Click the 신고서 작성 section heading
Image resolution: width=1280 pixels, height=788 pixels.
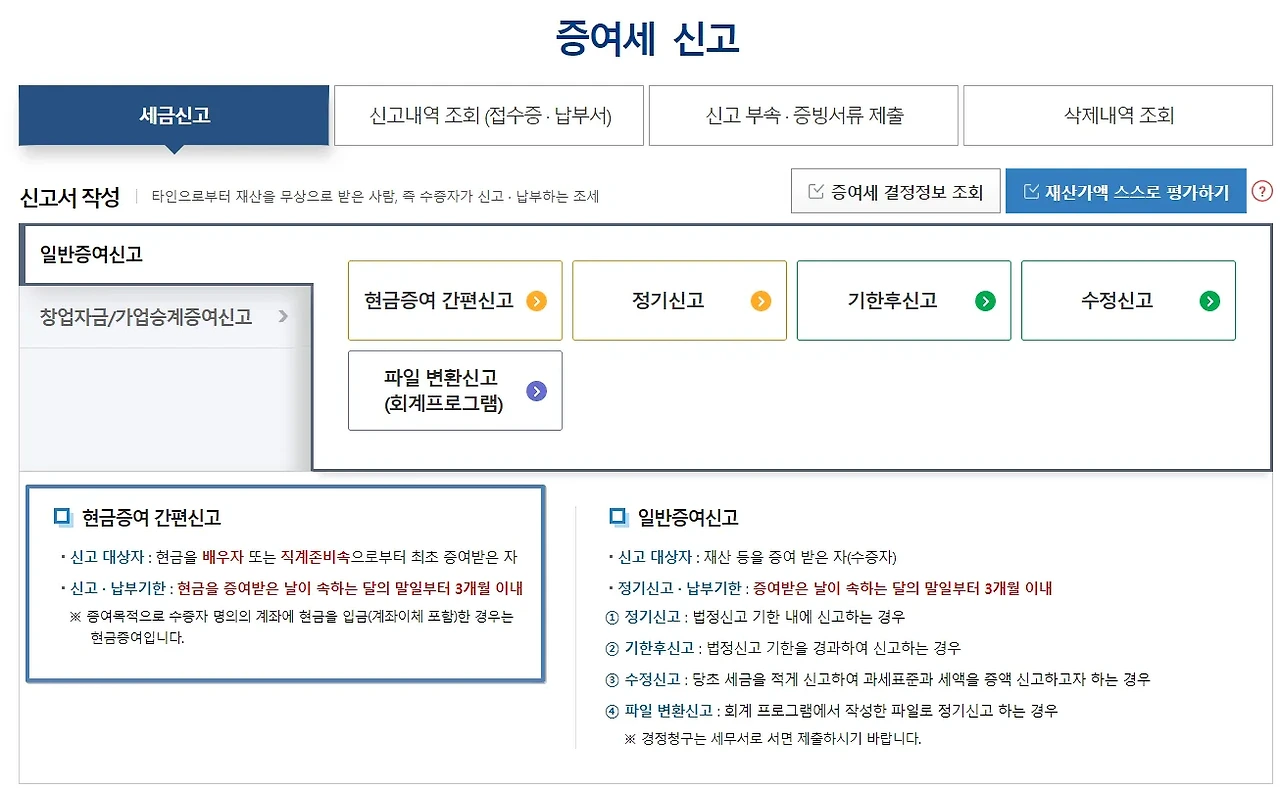70,196
